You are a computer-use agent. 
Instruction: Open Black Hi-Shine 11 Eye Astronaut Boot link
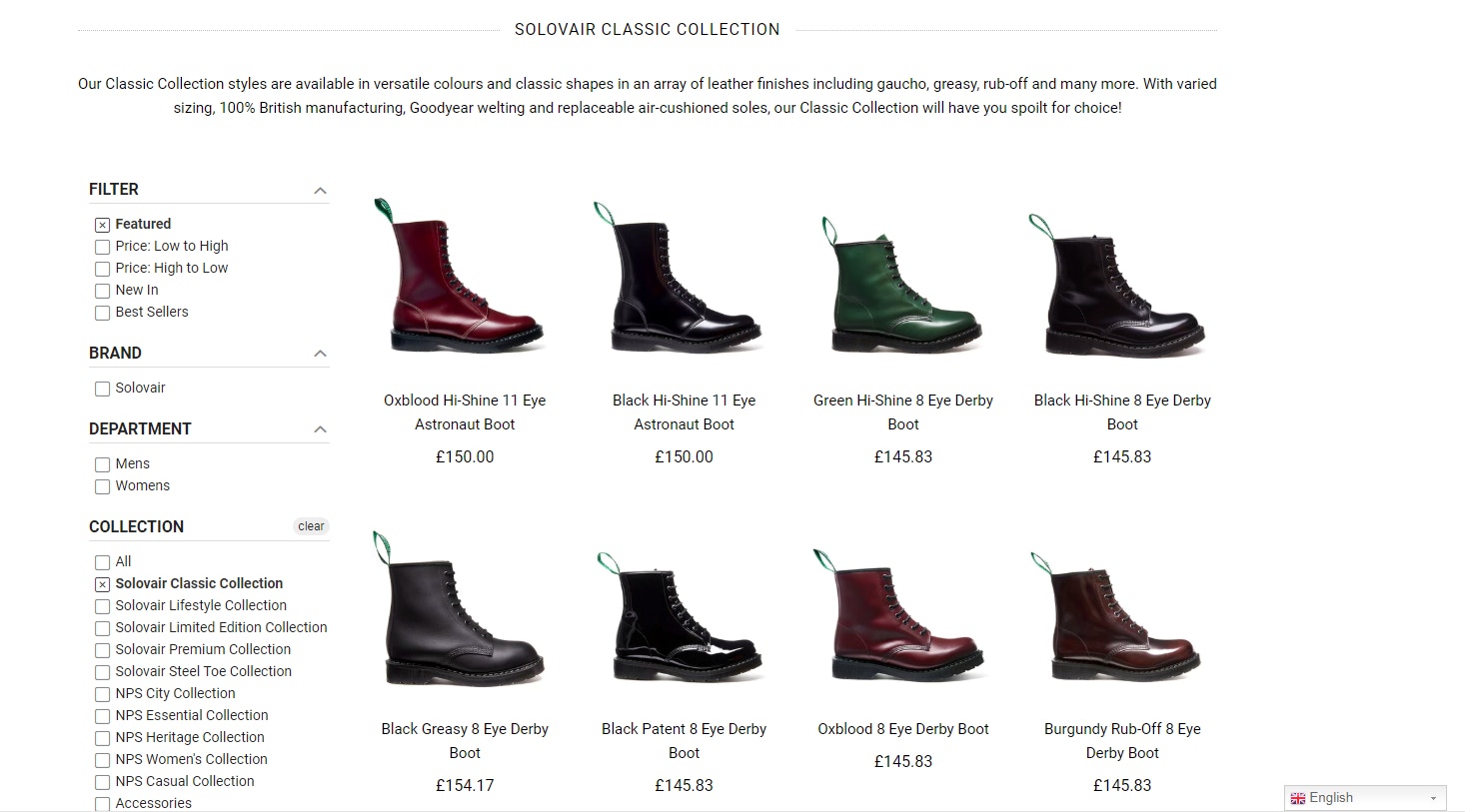click(x=684, y=412)
